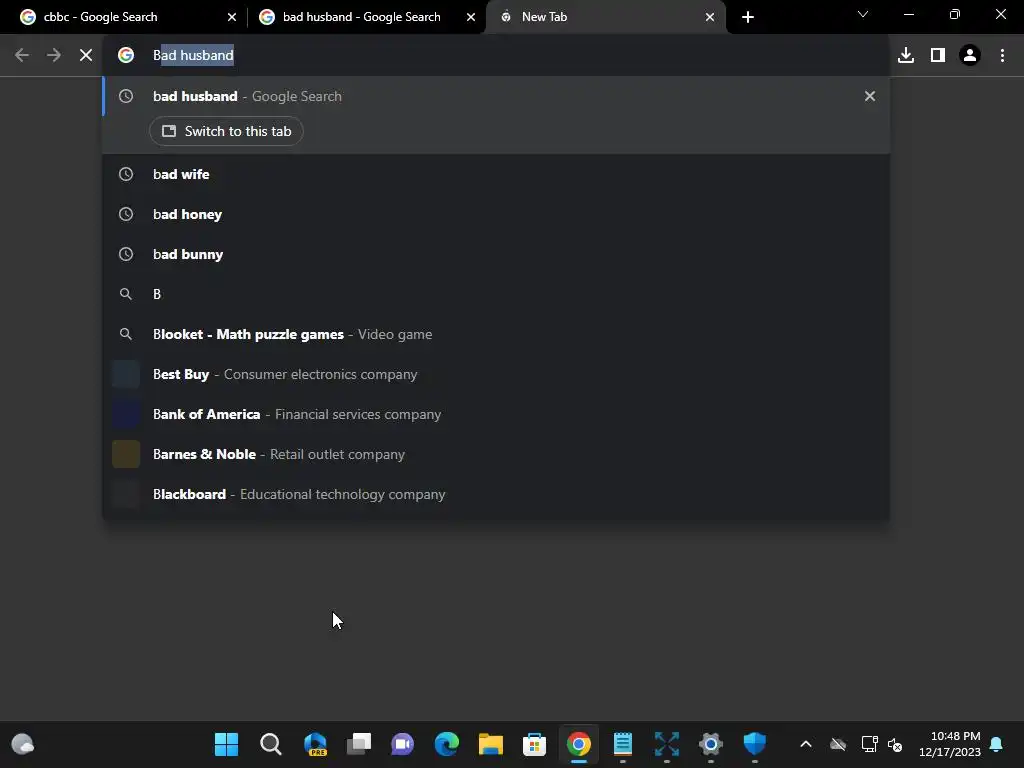Choose the 'bad bunny' history suggestion
Viewport: 1024px width, 768px height.
tap(496, 254)
